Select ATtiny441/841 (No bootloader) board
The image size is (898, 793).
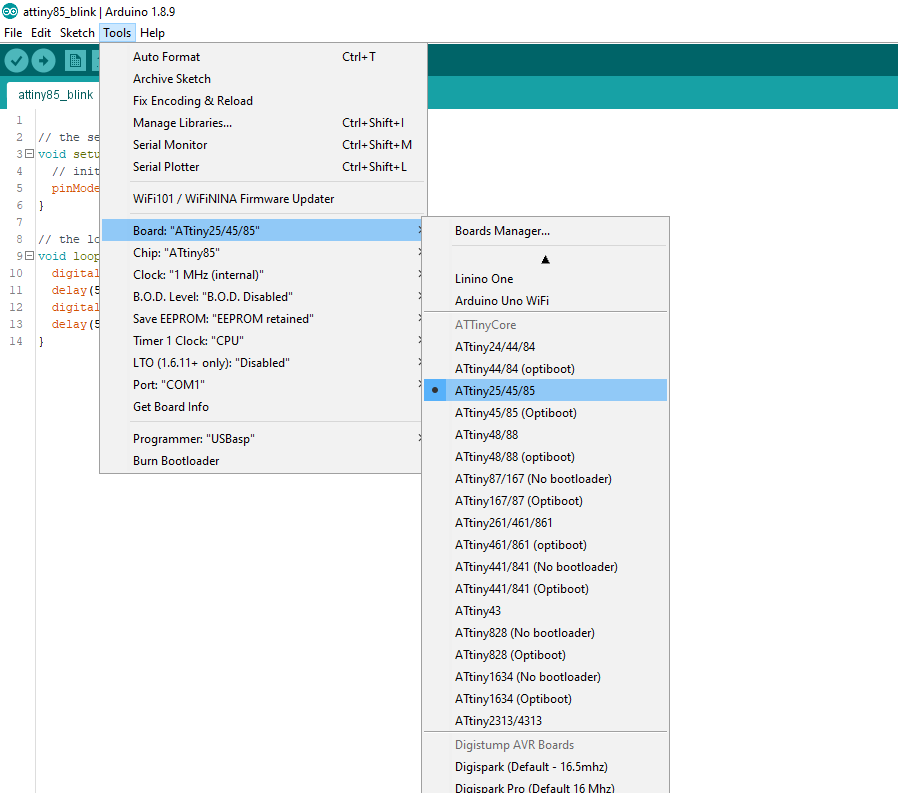click(545, 567)
